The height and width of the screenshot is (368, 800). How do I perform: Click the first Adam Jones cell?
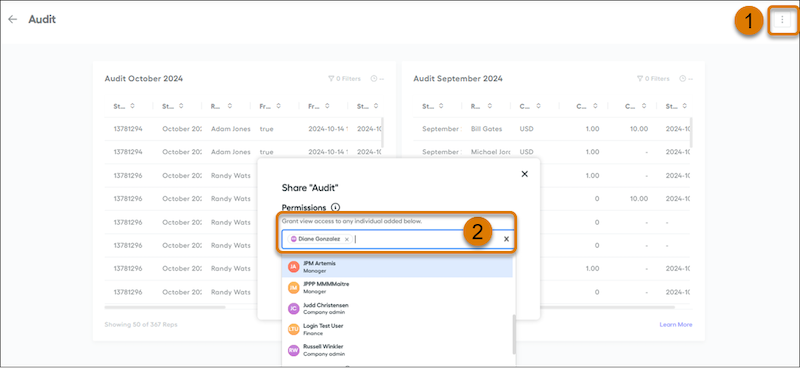coord(231,129)
